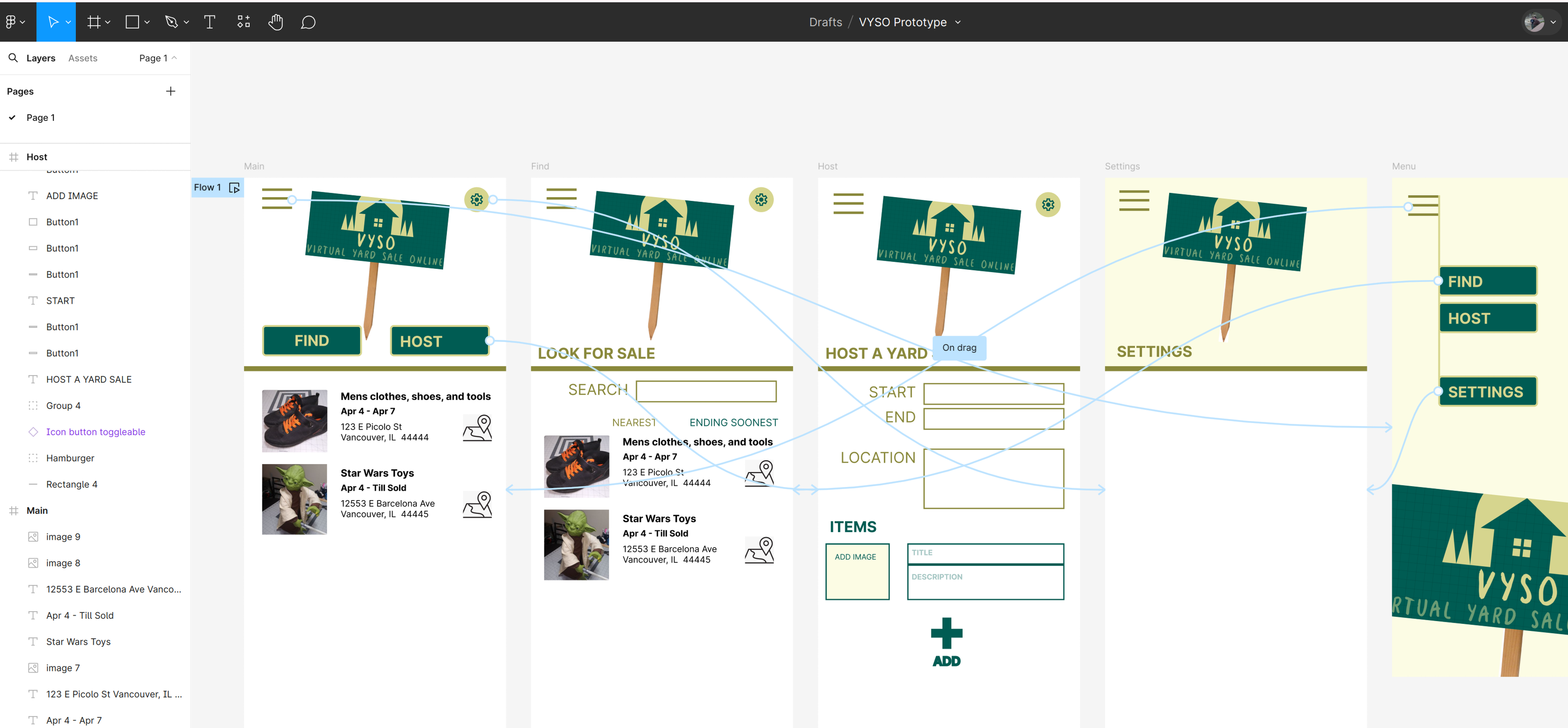Select the Icon button toggleable layer
The height and width of the screenshot is (728, 1568).
(96, 432)
